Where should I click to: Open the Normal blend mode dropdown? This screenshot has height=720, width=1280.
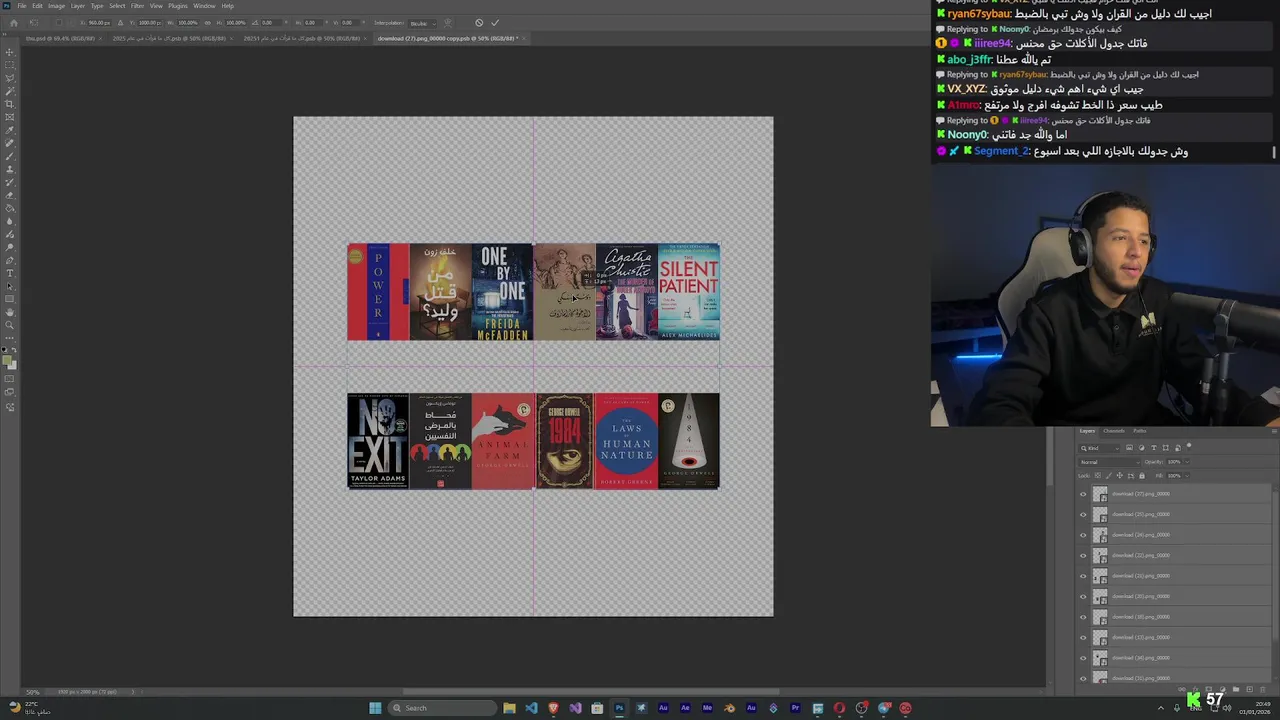[x=1110, y=462]
